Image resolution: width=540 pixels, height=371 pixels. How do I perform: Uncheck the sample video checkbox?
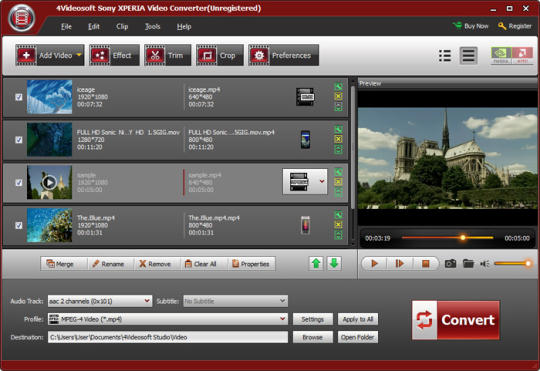pyautogui.click(x=19, y=183)
